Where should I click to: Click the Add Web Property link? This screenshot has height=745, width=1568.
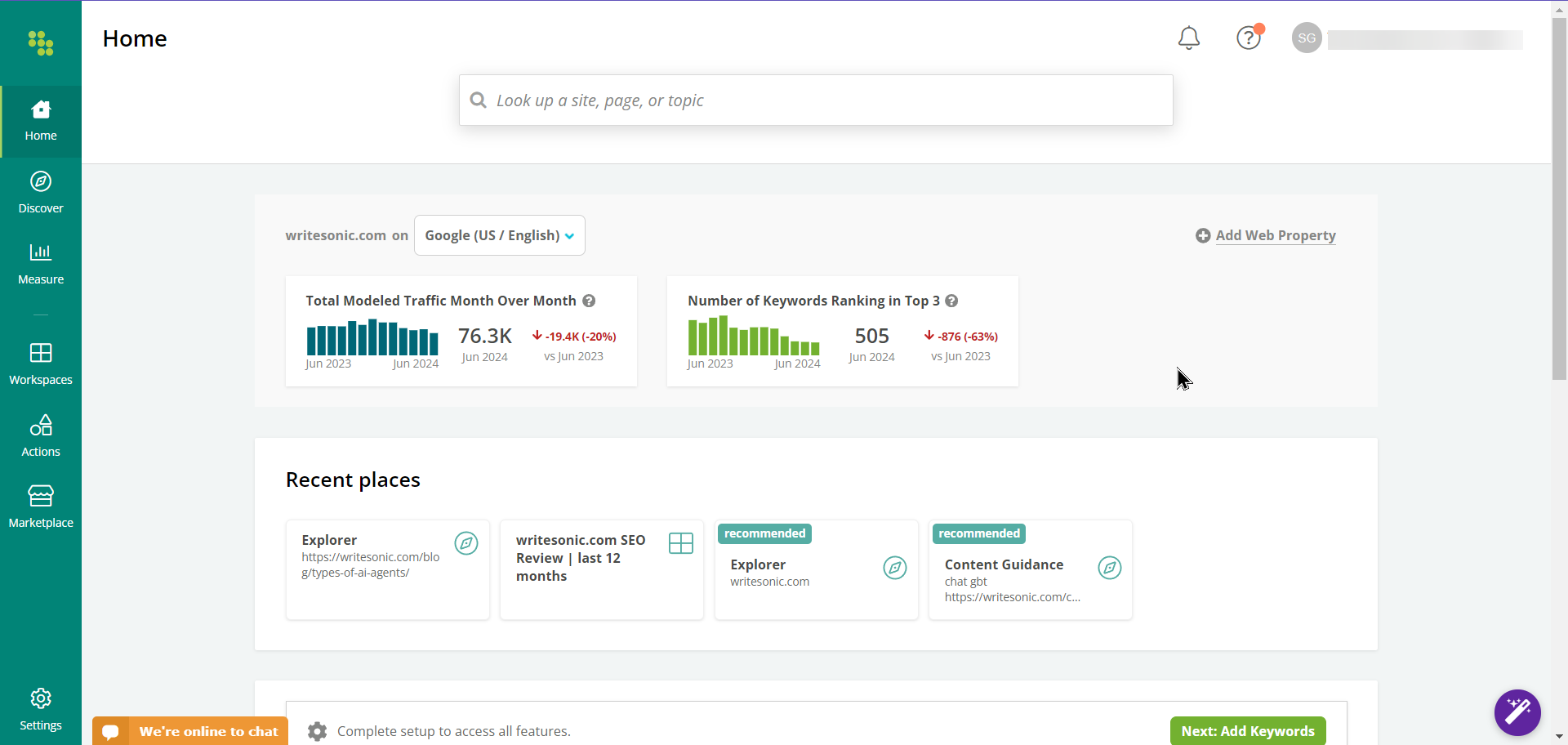click(1275, 235)
